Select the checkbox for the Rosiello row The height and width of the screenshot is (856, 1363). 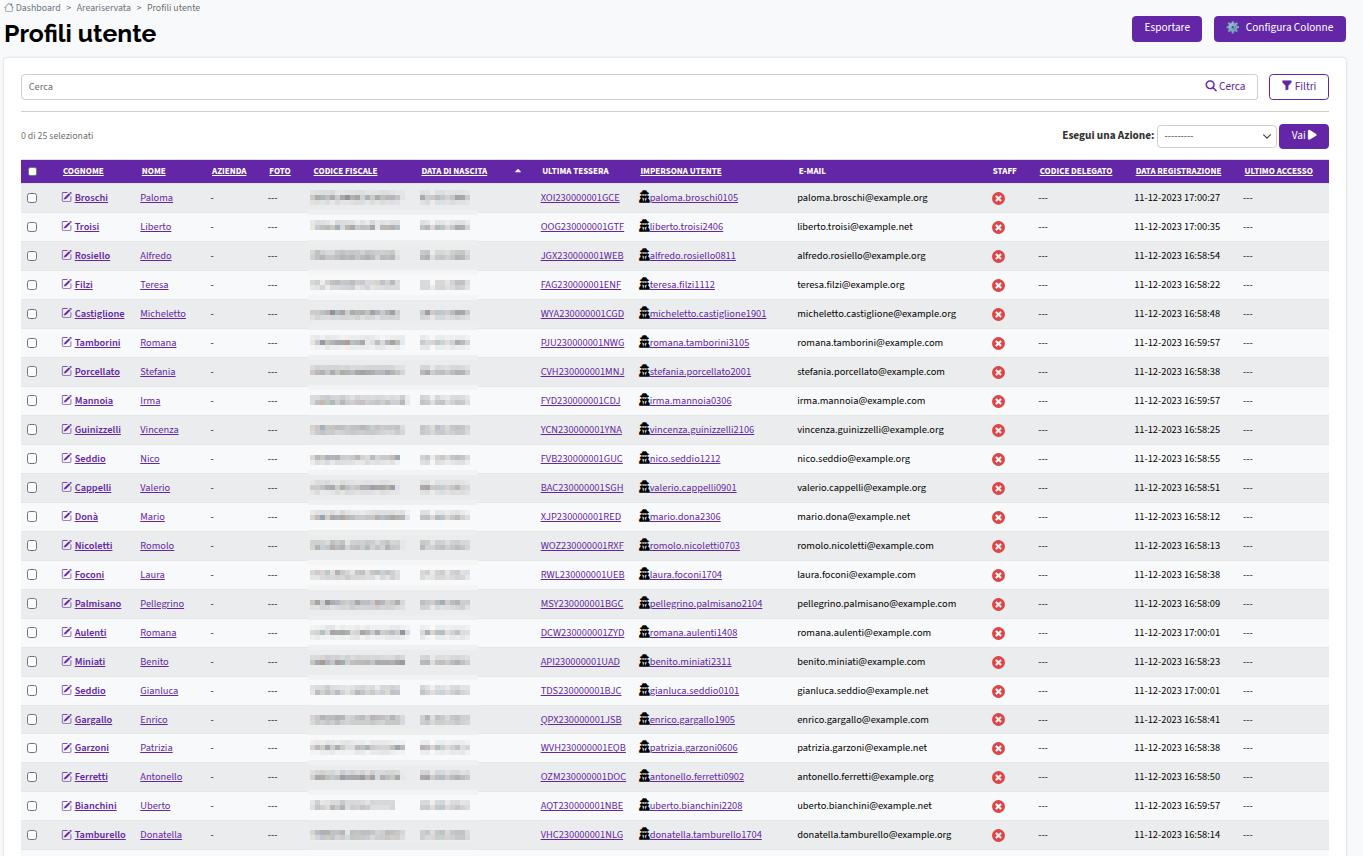click(x=32, y=256)
